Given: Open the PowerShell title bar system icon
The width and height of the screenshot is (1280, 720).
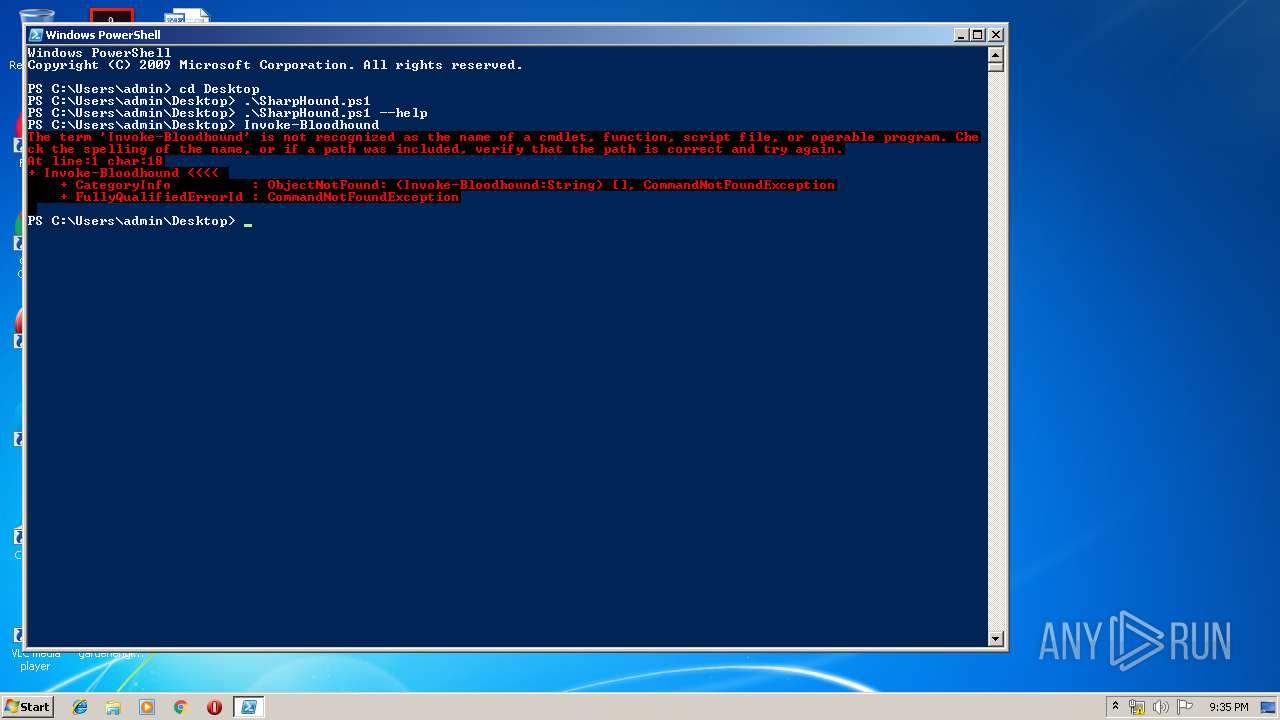Looking at the screenshot, I should click(x=36, y=35).
